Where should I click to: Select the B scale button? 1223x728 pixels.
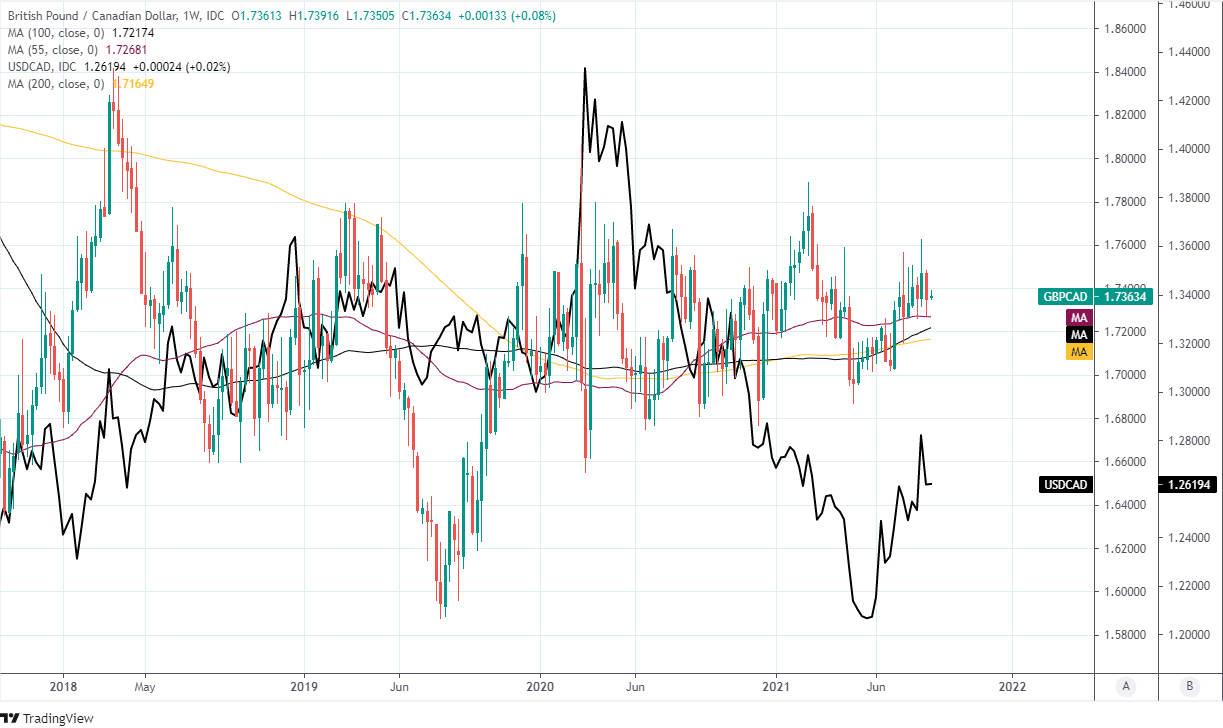coord(1189,686)
